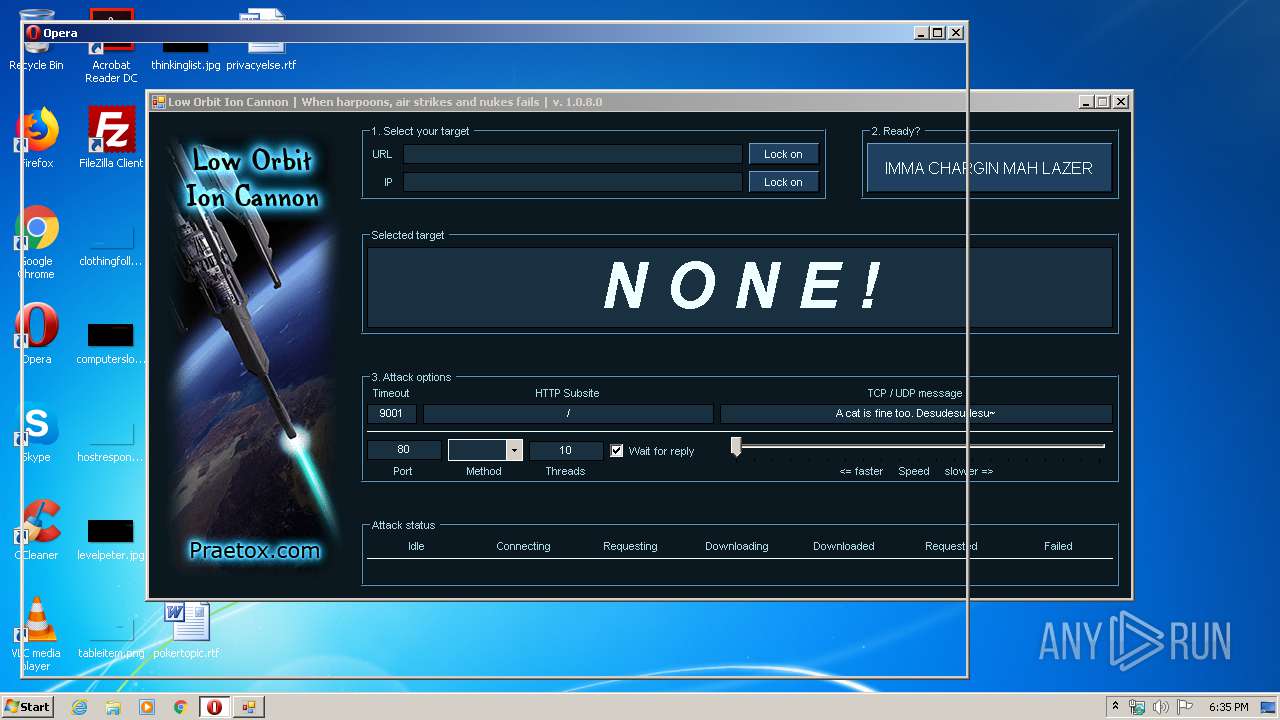Click the LOIC title bar app icon
This screenshot has height=720, width=1280.
(x=158, y=102)
